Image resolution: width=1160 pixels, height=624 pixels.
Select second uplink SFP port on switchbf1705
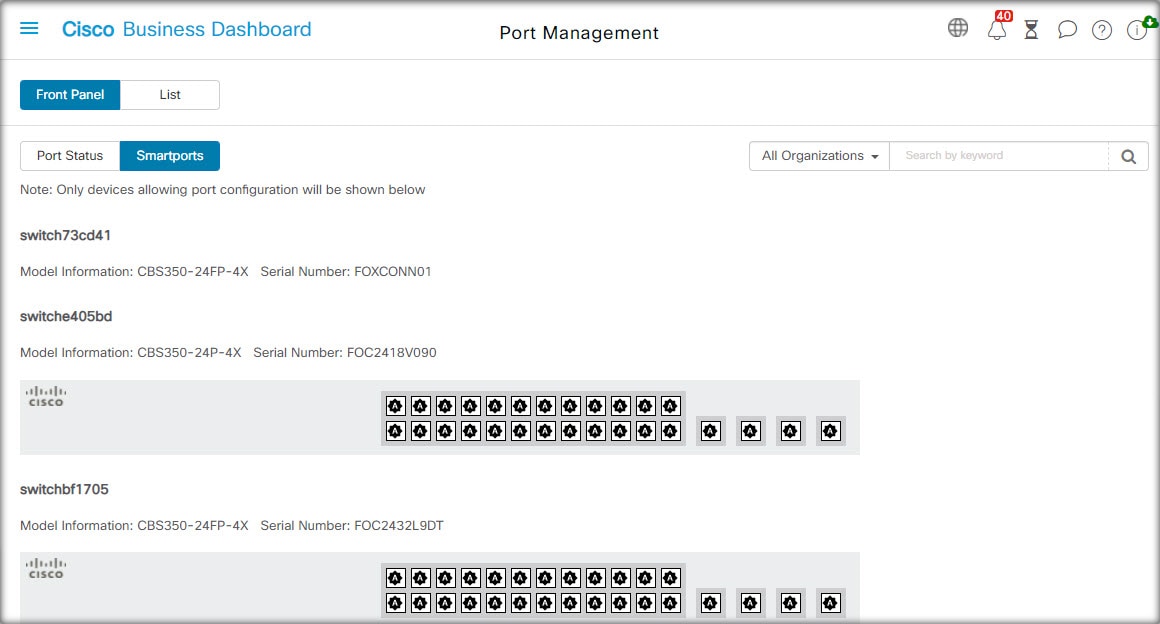750,603
